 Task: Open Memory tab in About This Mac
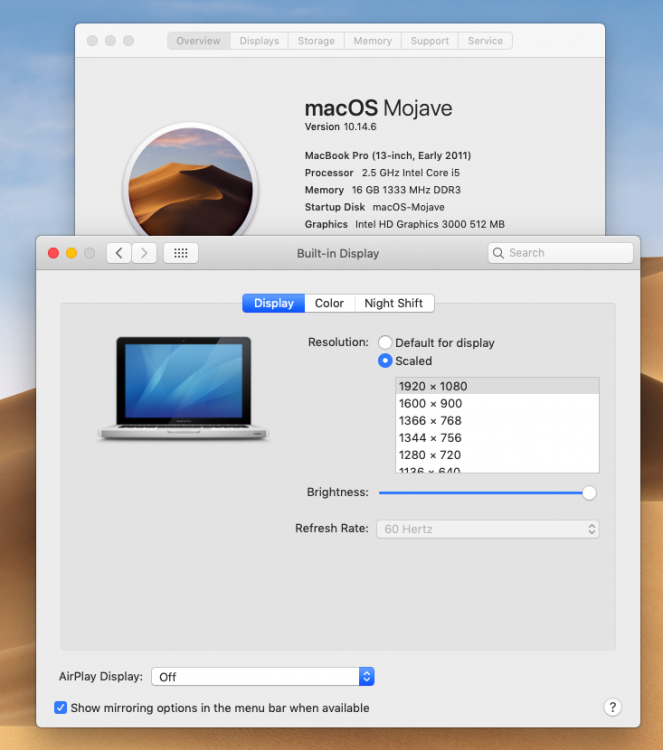coord(373,41)
